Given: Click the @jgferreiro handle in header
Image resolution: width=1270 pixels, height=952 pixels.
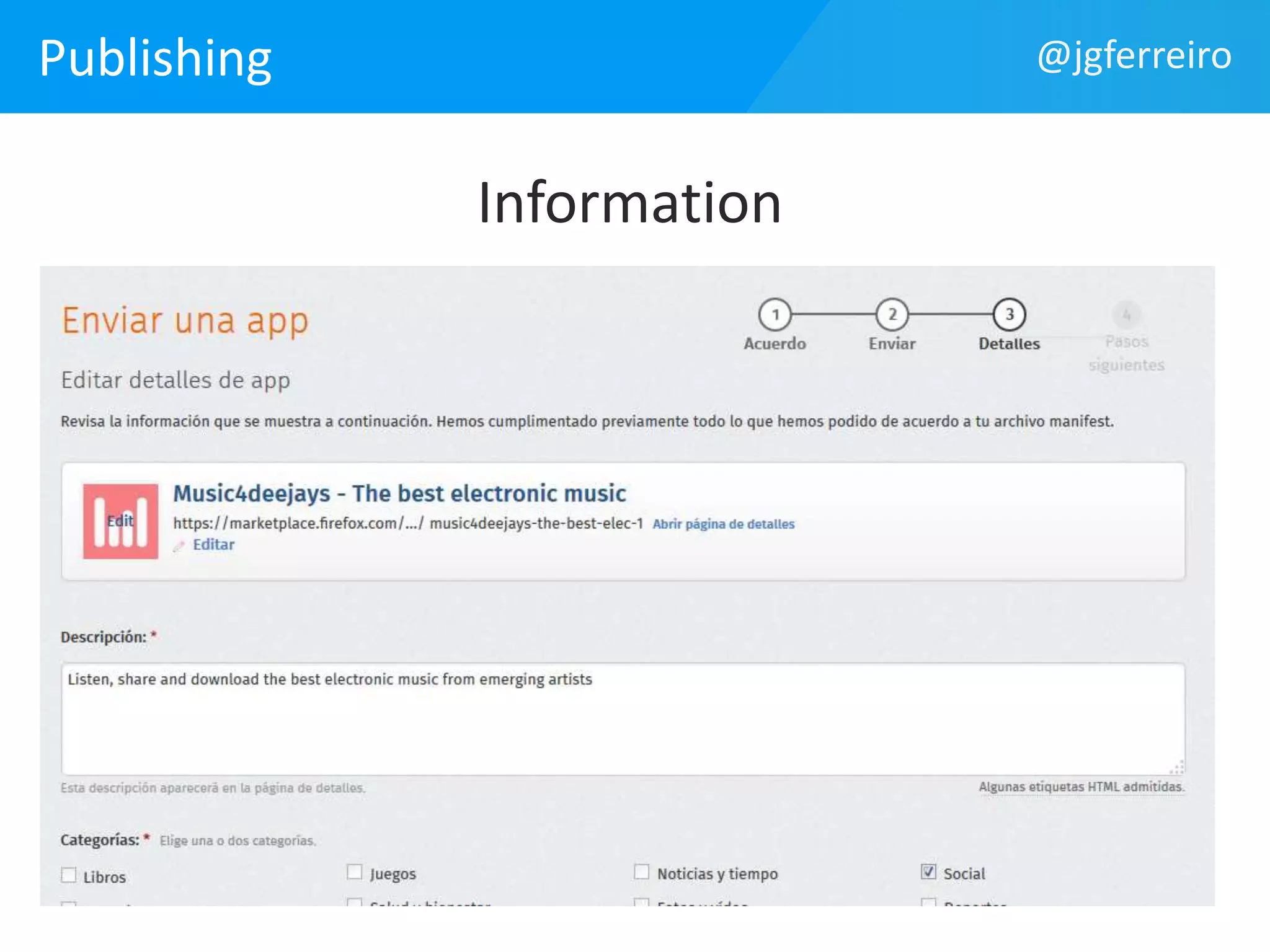Looking at the screenshot, I should tap(1134, 56).
